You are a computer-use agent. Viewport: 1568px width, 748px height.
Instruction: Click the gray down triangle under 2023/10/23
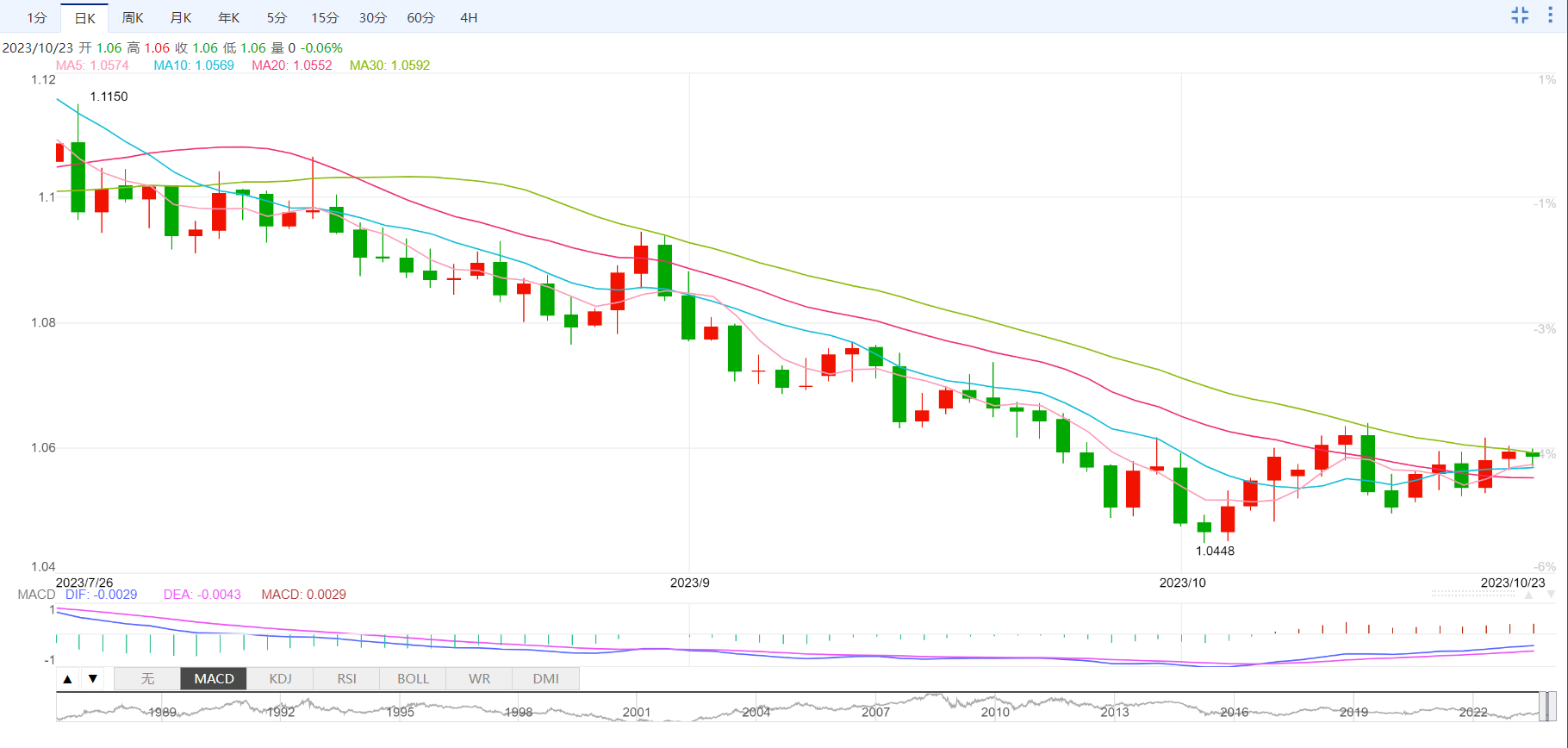click(x=1551, y=595)
